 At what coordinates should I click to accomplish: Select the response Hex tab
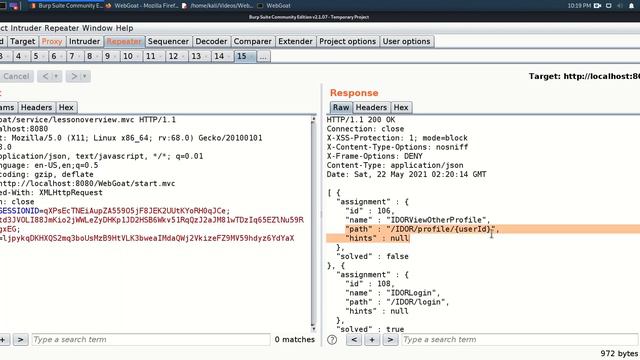[401, 107]
